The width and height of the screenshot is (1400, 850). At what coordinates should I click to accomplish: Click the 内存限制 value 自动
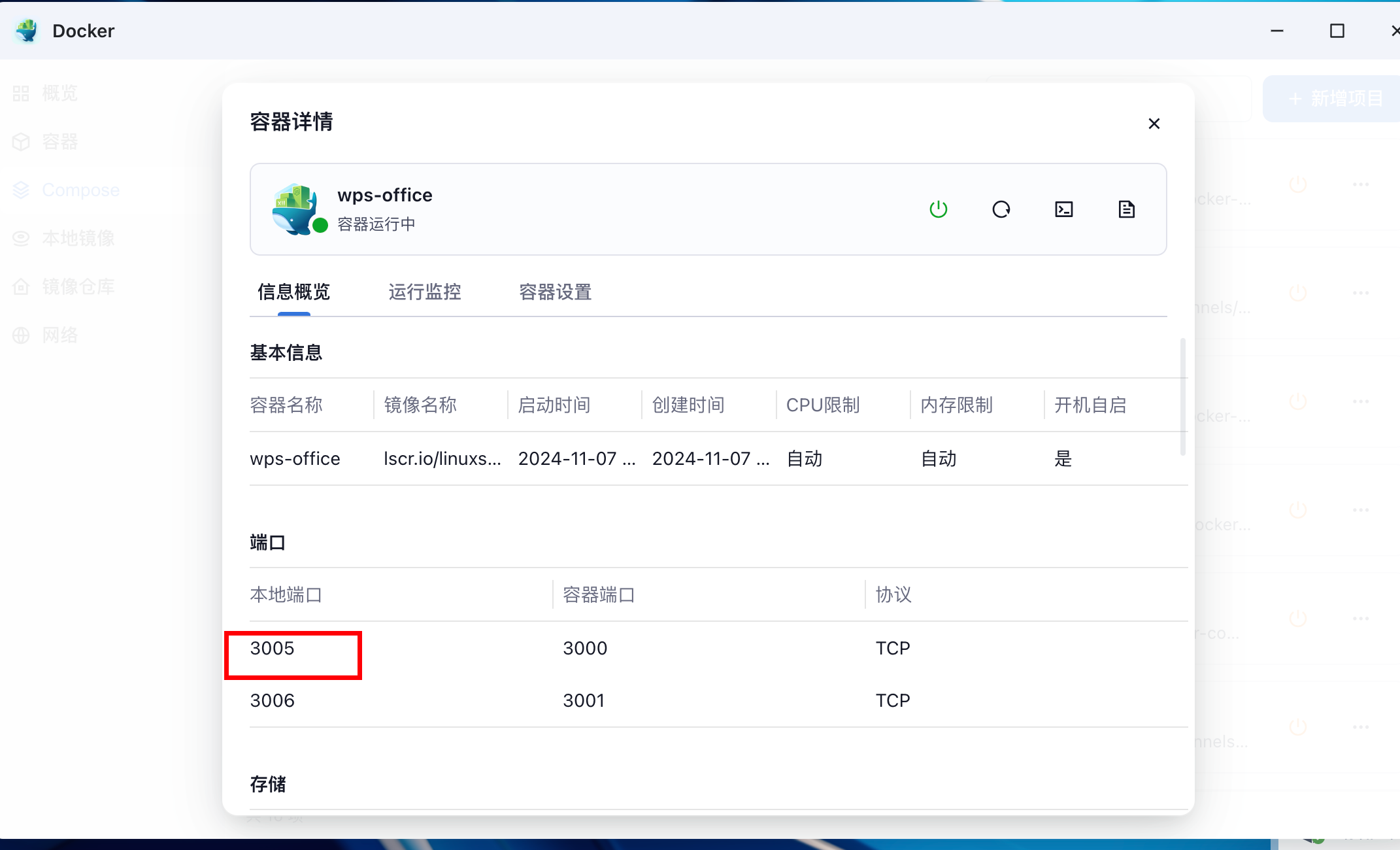pos(939,458)
